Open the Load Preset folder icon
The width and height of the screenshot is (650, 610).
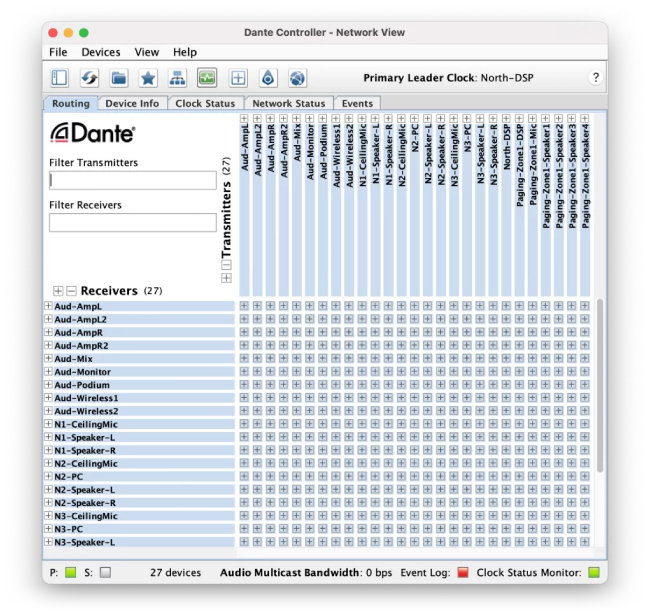119,78
